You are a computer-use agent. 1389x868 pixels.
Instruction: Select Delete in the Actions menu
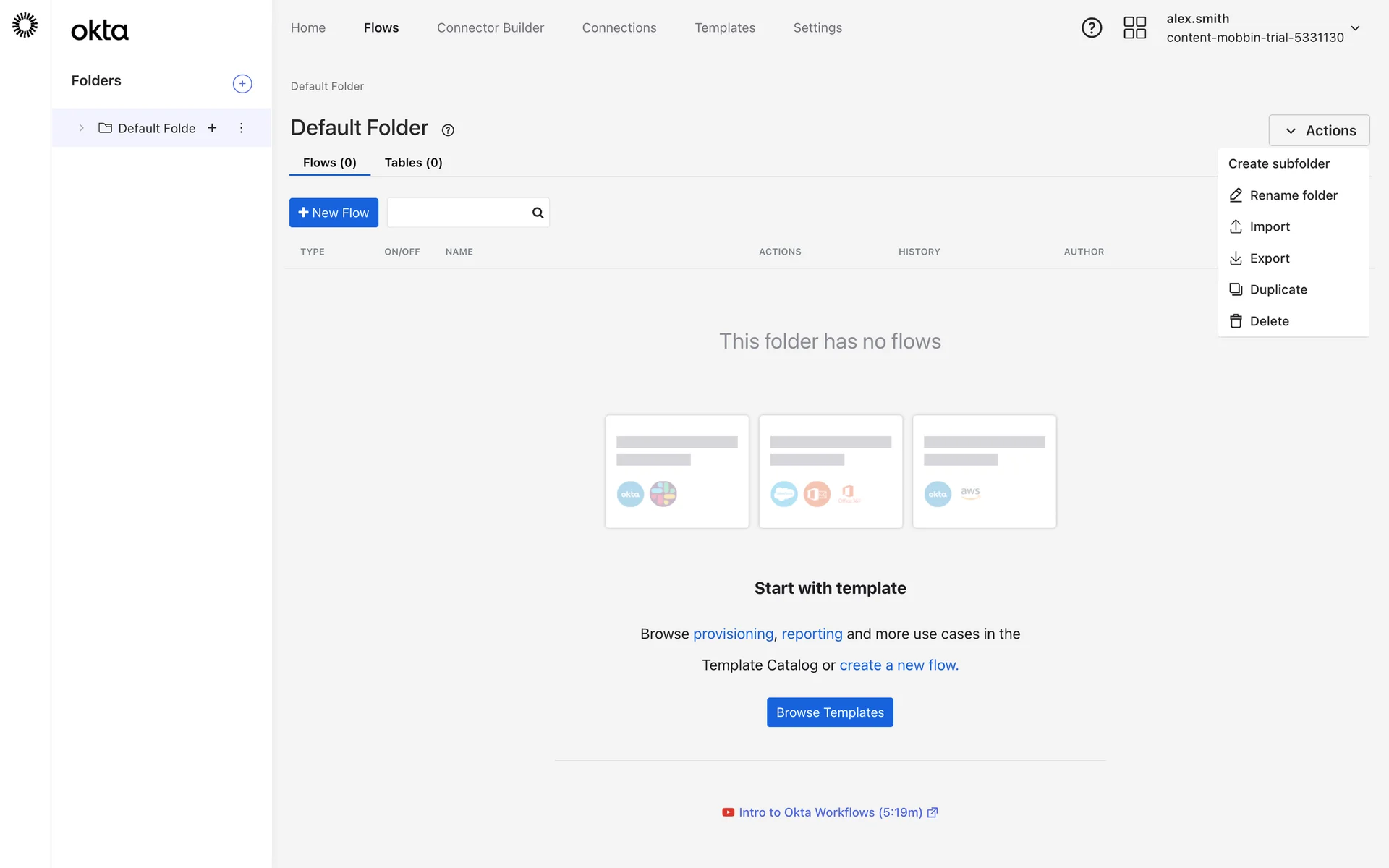[1269, 321]
